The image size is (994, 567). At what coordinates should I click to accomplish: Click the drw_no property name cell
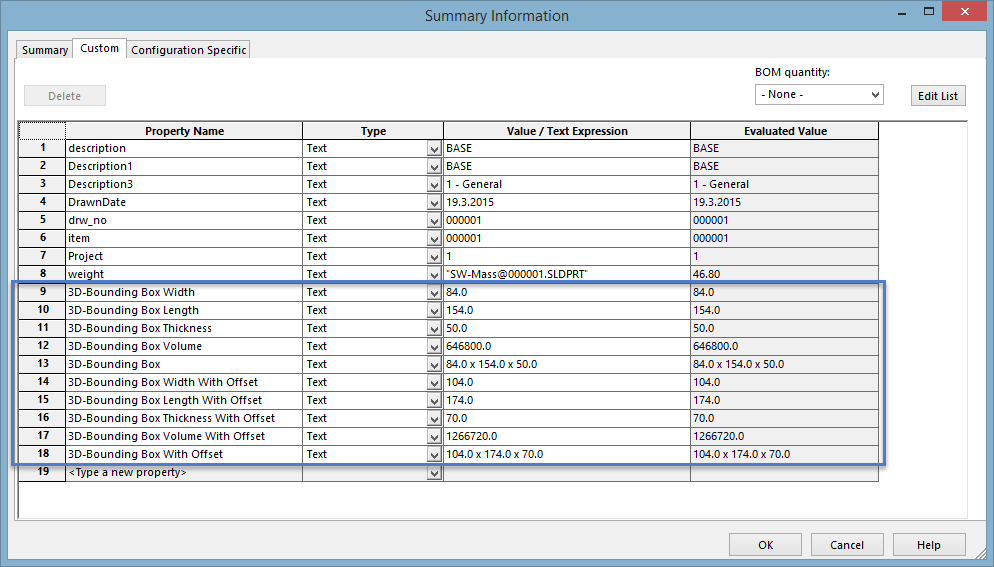coord(184,220)
